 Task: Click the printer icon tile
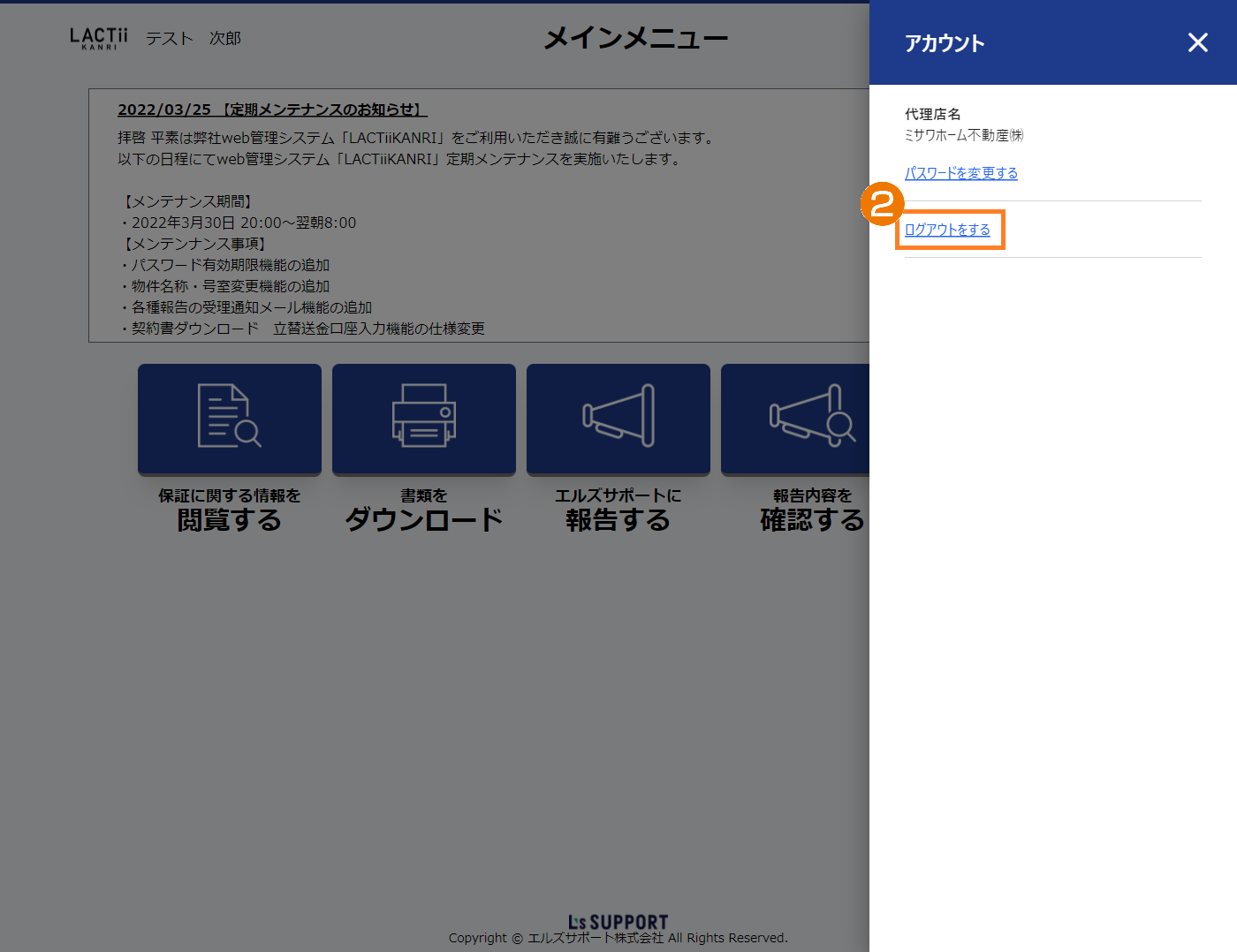tap(424, 419)
